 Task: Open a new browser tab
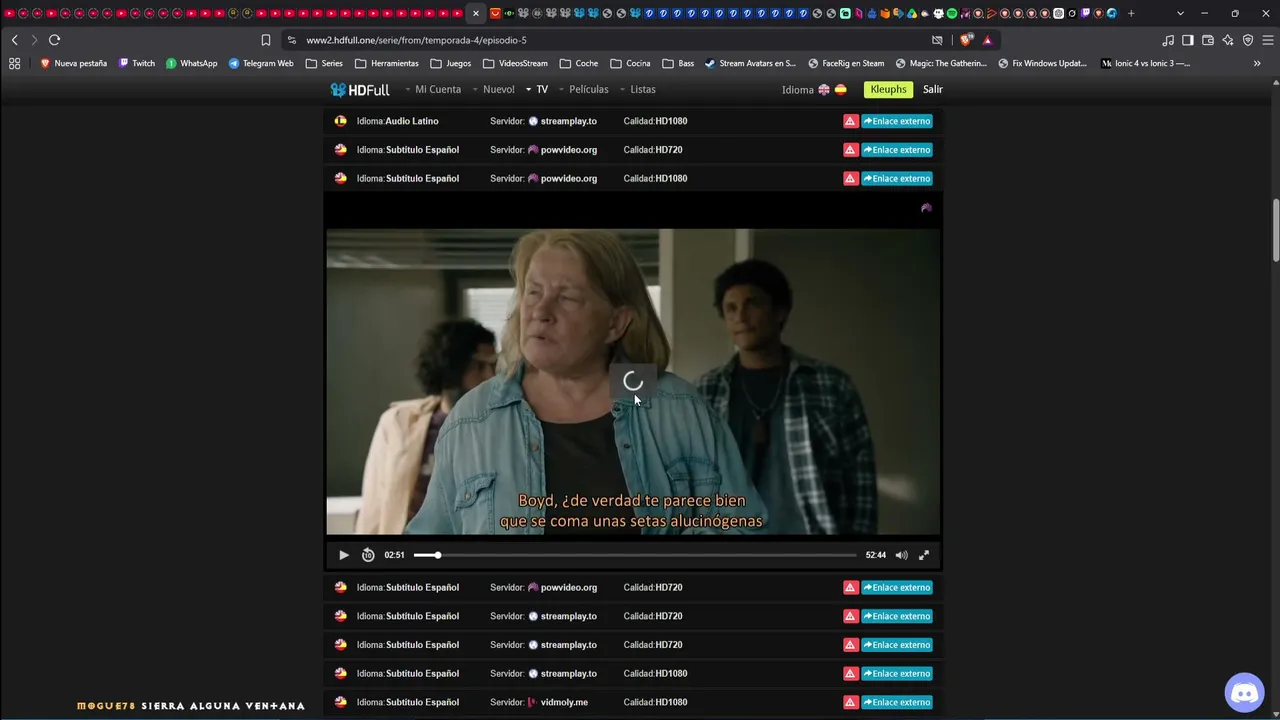pos(1131,13)
